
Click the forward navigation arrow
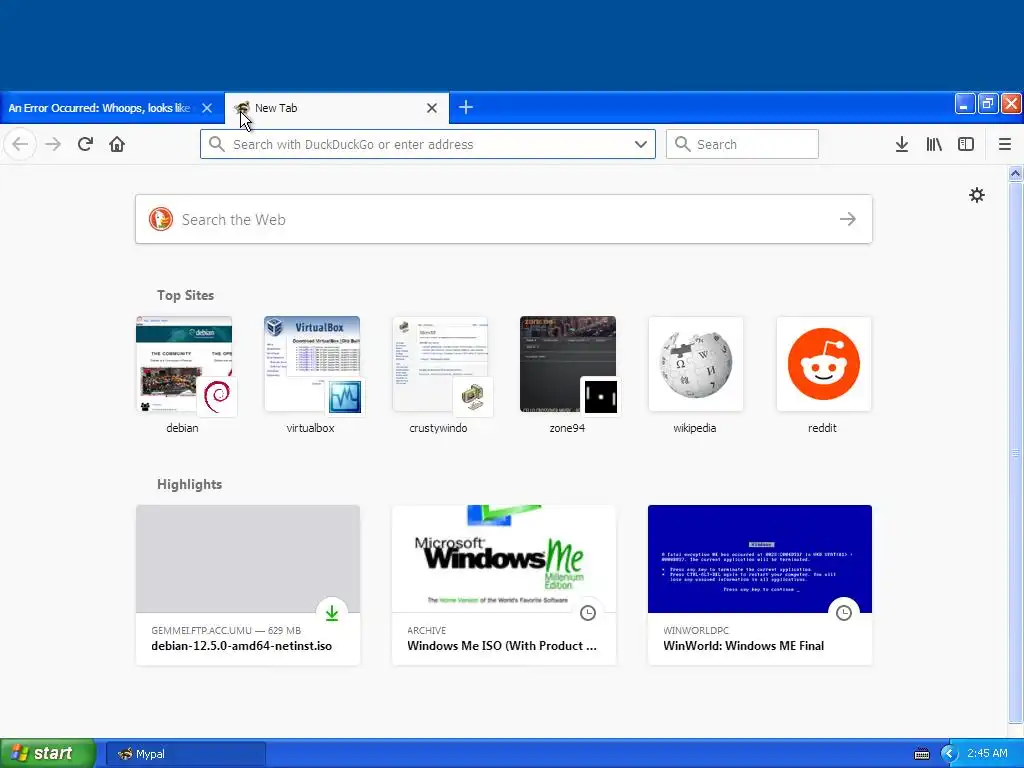point(53,144)
